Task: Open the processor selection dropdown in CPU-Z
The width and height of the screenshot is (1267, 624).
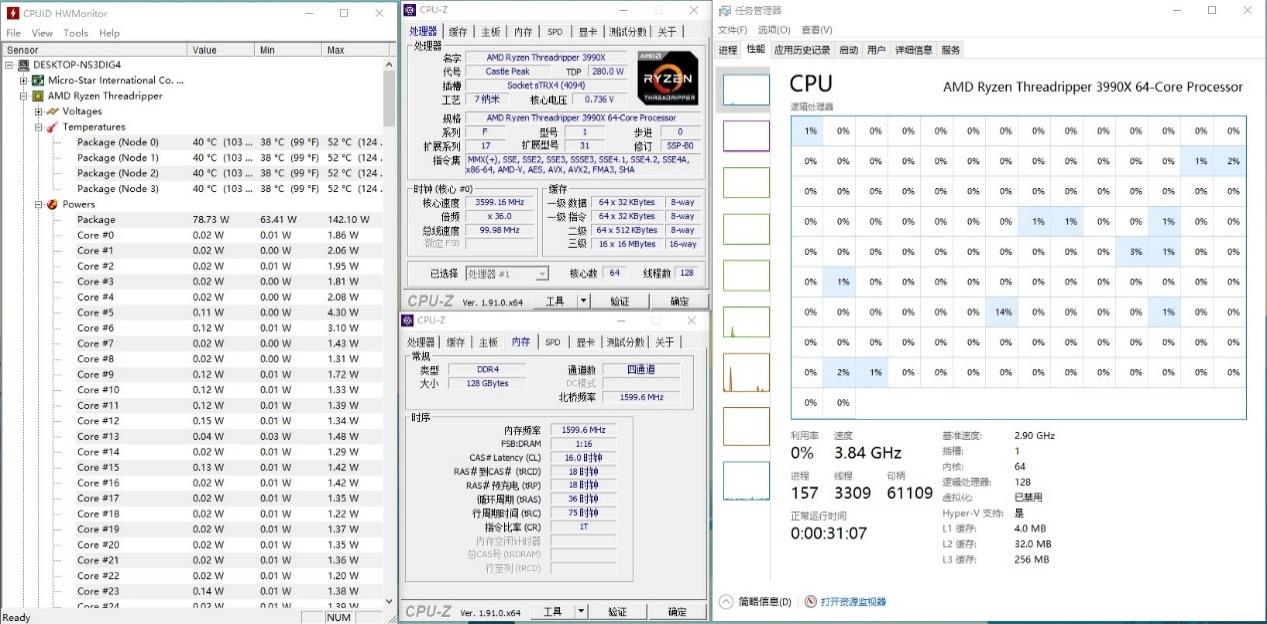Action: tap(542, 274)
